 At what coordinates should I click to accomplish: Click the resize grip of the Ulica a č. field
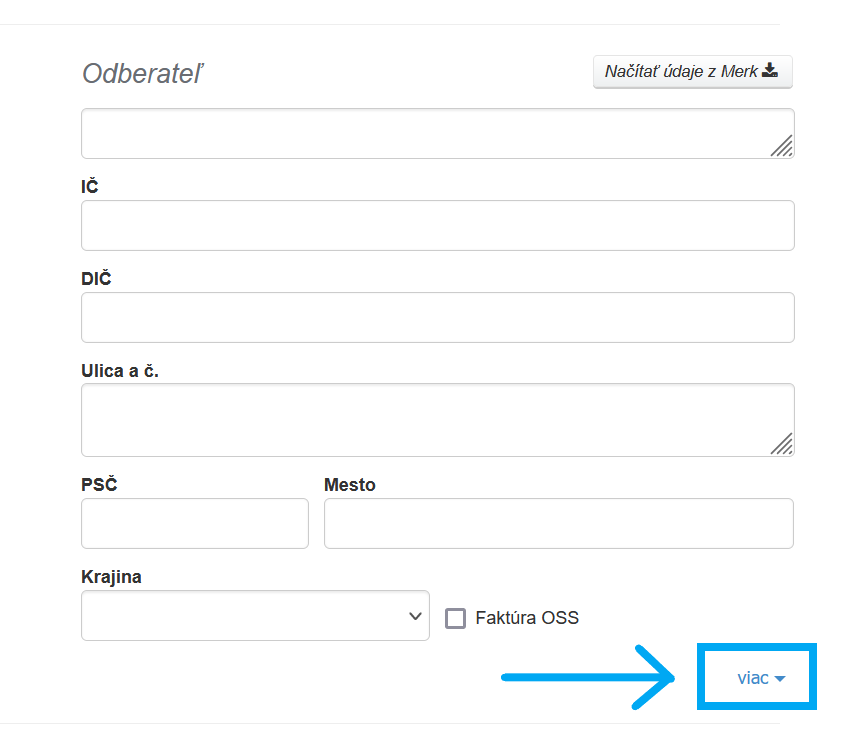pos(782,444)
